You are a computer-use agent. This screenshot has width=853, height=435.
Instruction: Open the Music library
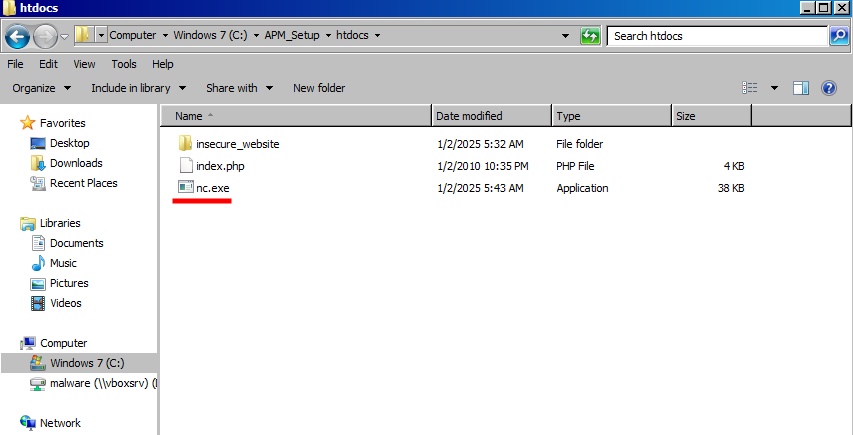63,263
